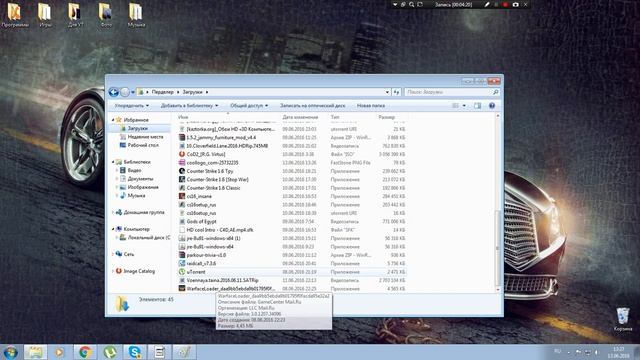This screenshot has width=640, height=360.
Task: Click the Explorer forward arrow button
Action: click(125, 92)
